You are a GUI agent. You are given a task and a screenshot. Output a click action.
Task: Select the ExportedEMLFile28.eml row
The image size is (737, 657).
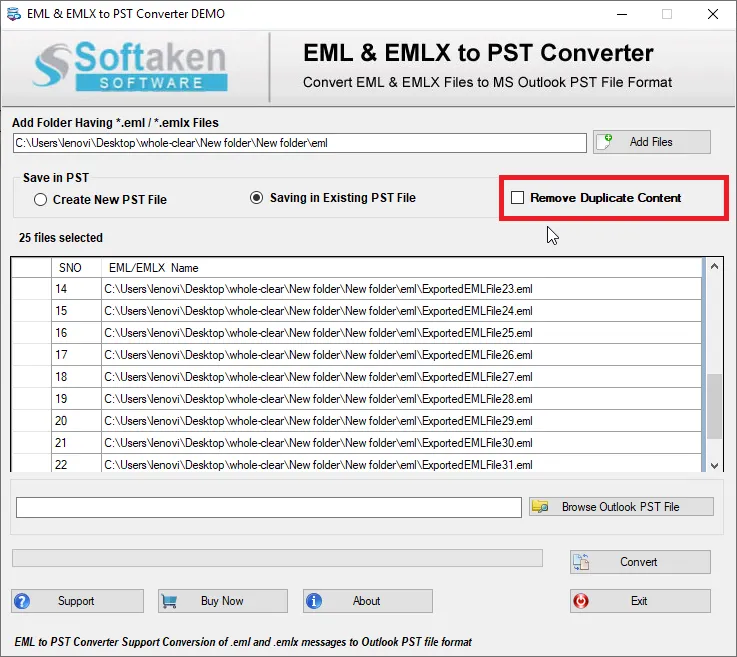click(356, 399)
